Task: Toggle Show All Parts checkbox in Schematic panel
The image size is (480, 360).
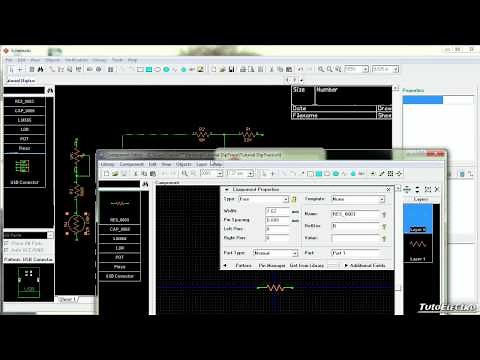Action: point(6,244)
